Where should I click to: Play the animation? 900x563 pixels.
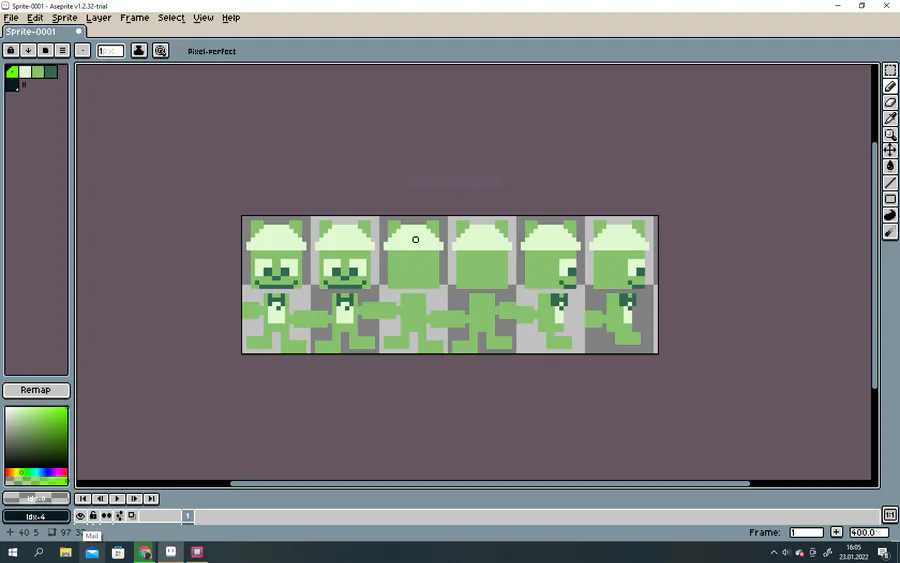pos(117,499)
